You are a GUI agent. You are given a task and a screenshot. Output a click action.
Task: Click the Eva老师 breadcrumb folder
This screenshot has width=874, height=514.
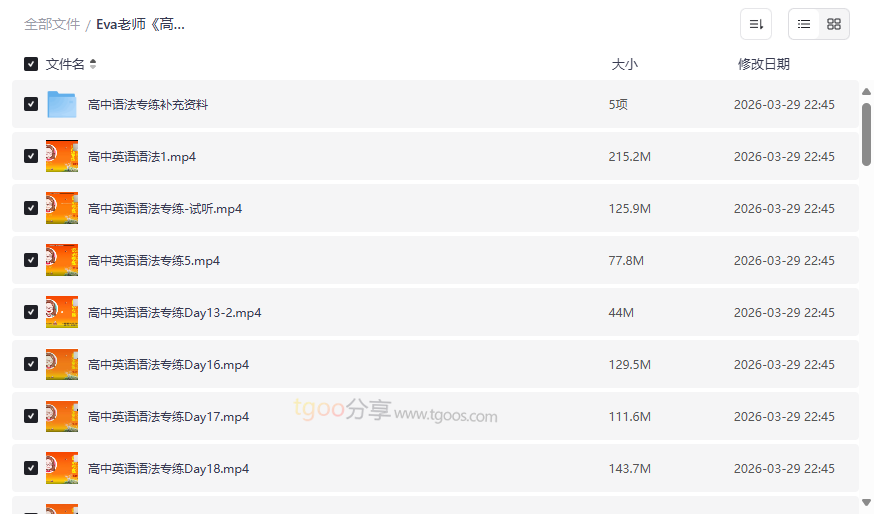coord(140,24)
